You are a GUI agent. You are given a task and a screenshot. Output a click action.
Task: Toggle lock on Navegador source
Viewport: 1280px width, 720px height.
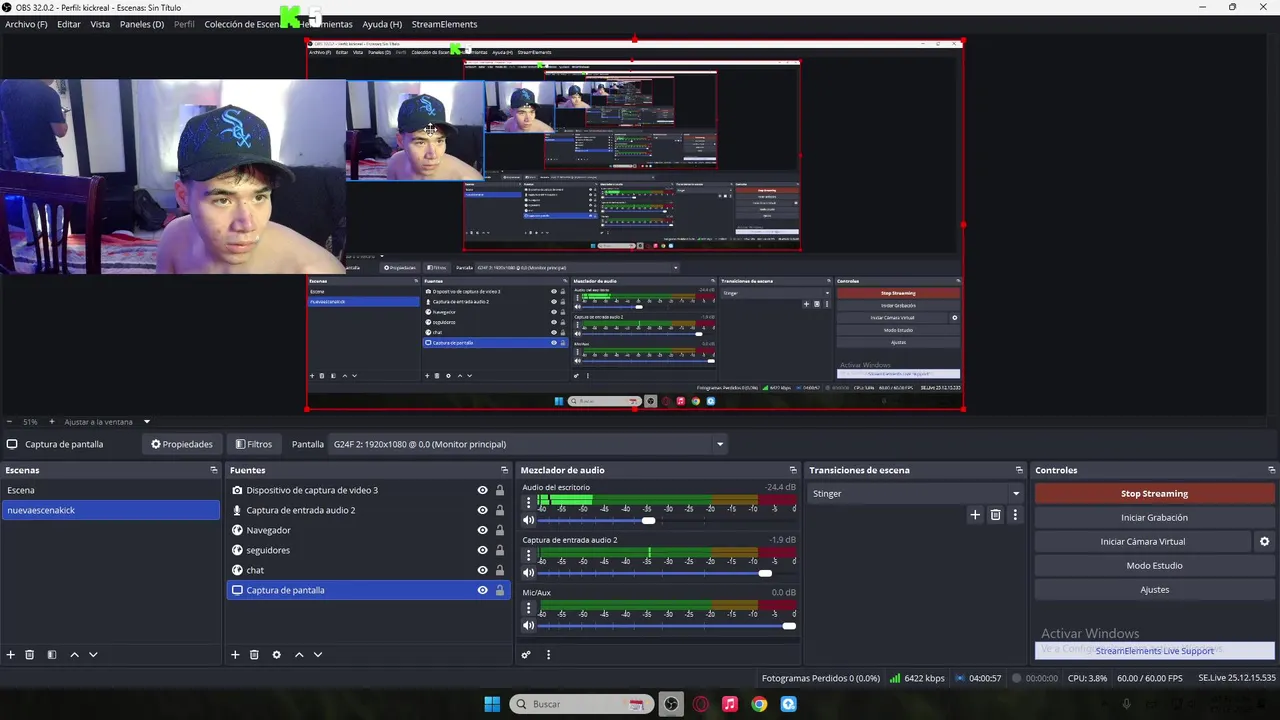pos(500,530)
